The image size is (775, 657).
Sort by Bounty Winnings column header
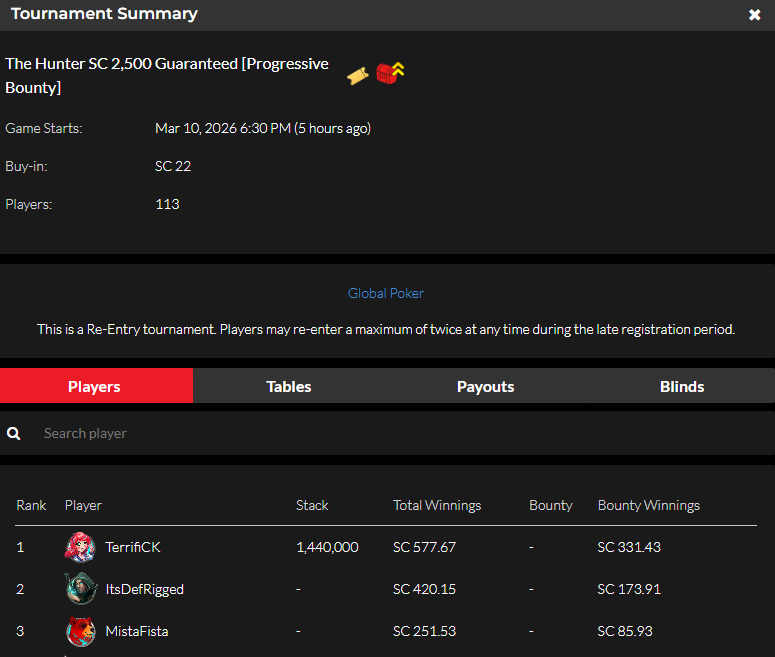click(x=648, y=505)
